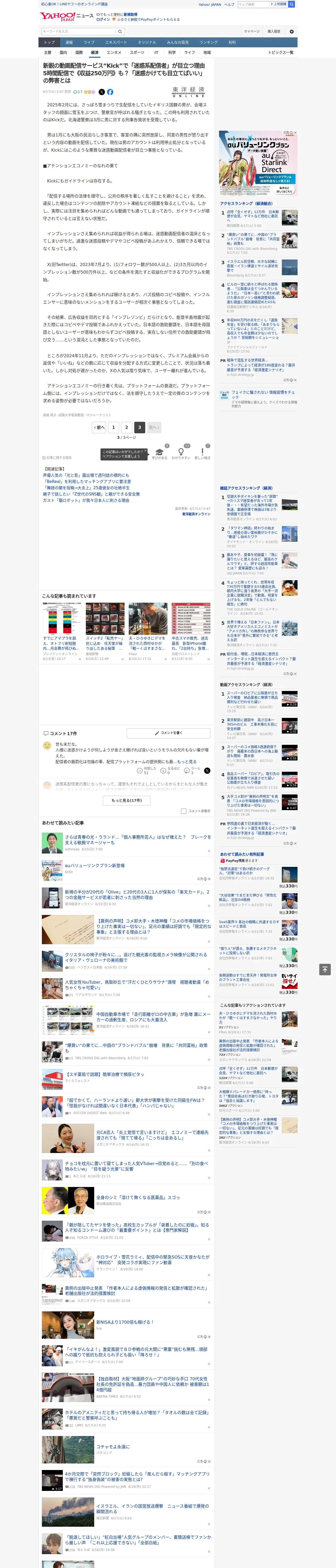Open the ライブ tab in the dark bar
336x1568 pixels.
click(x=89, y=43)
